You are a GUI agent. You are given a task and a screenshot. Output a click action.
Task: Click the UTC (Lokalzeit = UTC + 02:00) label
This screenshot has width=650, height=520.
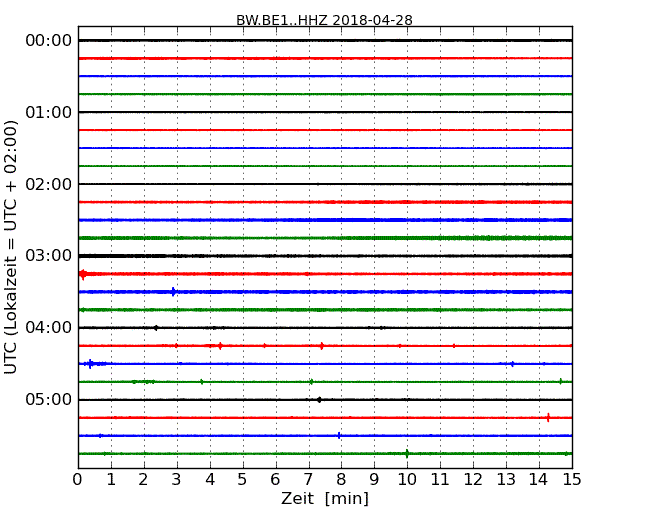click(x=11, y=247)
